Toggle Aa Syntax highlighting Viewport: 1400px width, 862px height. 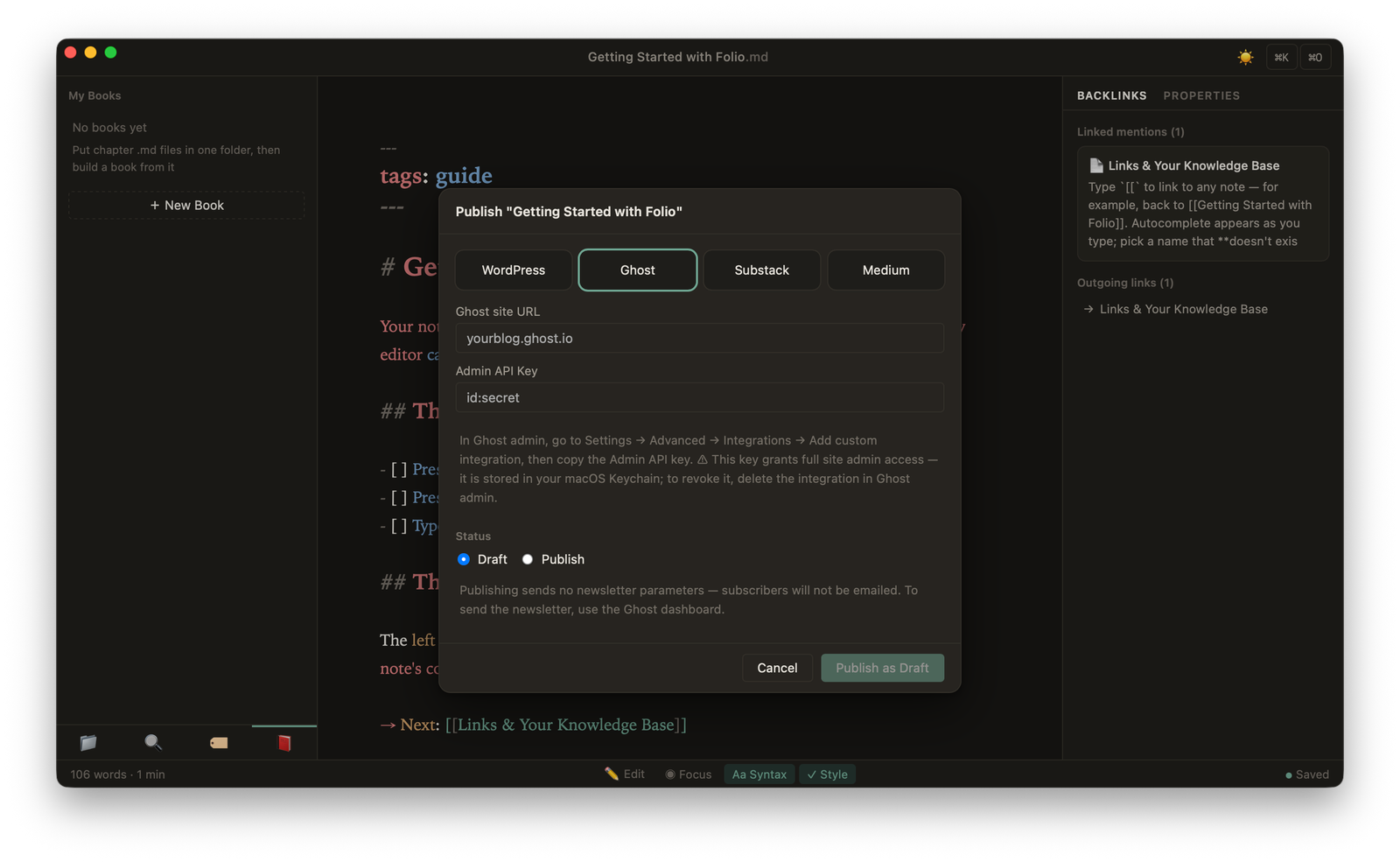pyautogui.click(x=759, y=774)
